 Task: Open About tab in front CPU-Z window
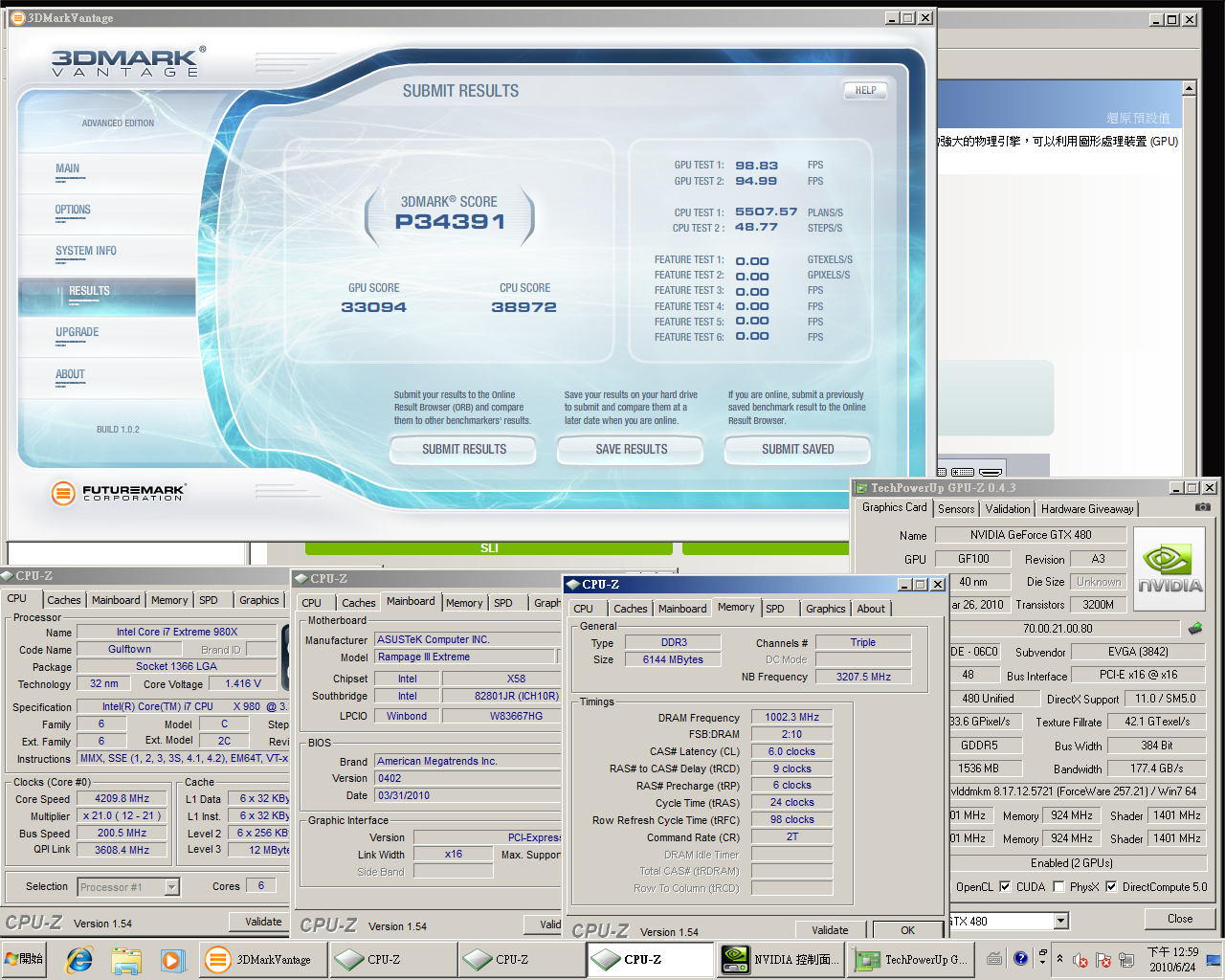[x=871, y=609]
